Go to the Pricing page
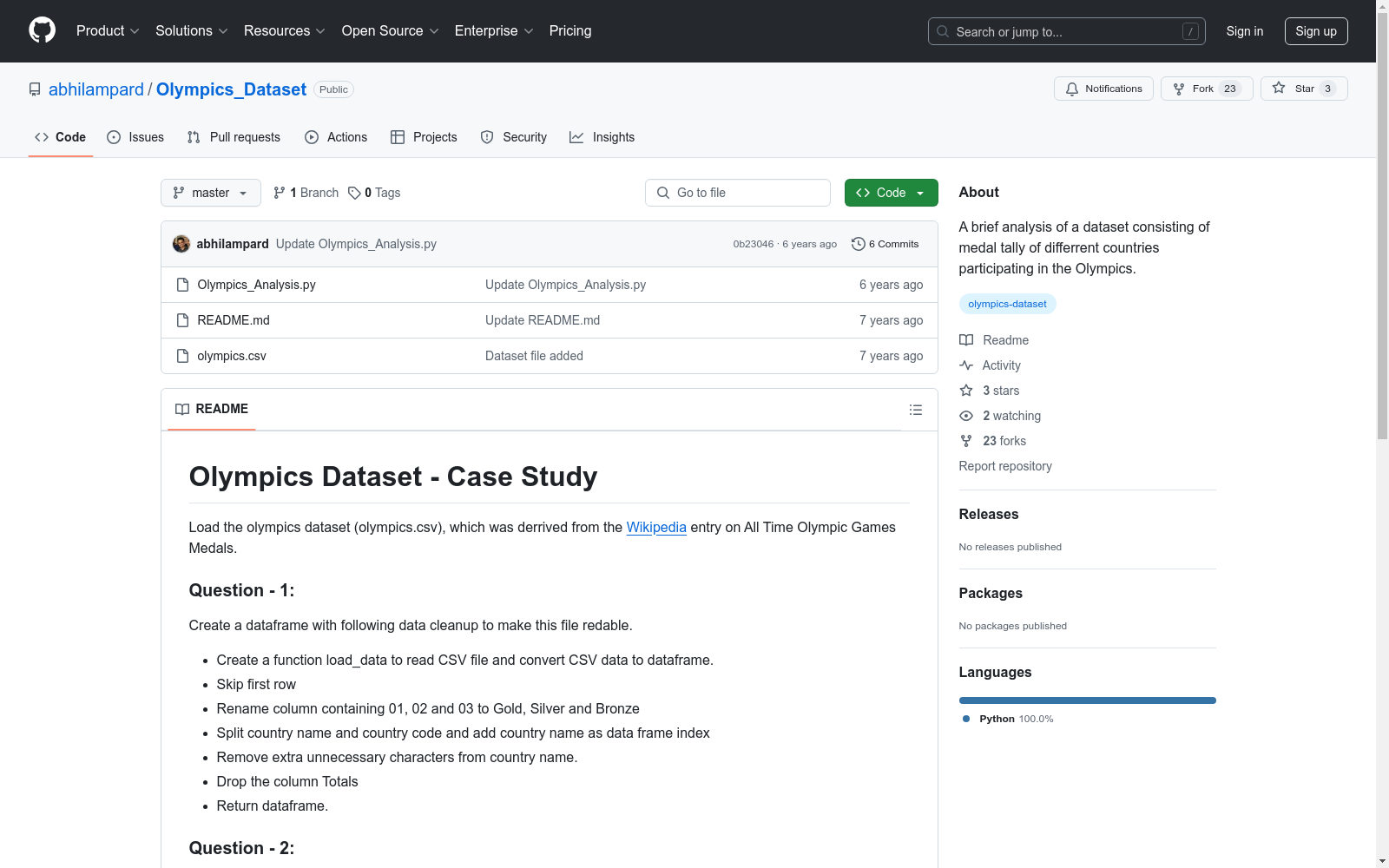Screen dimensions: 1389x868 (570, 30)
